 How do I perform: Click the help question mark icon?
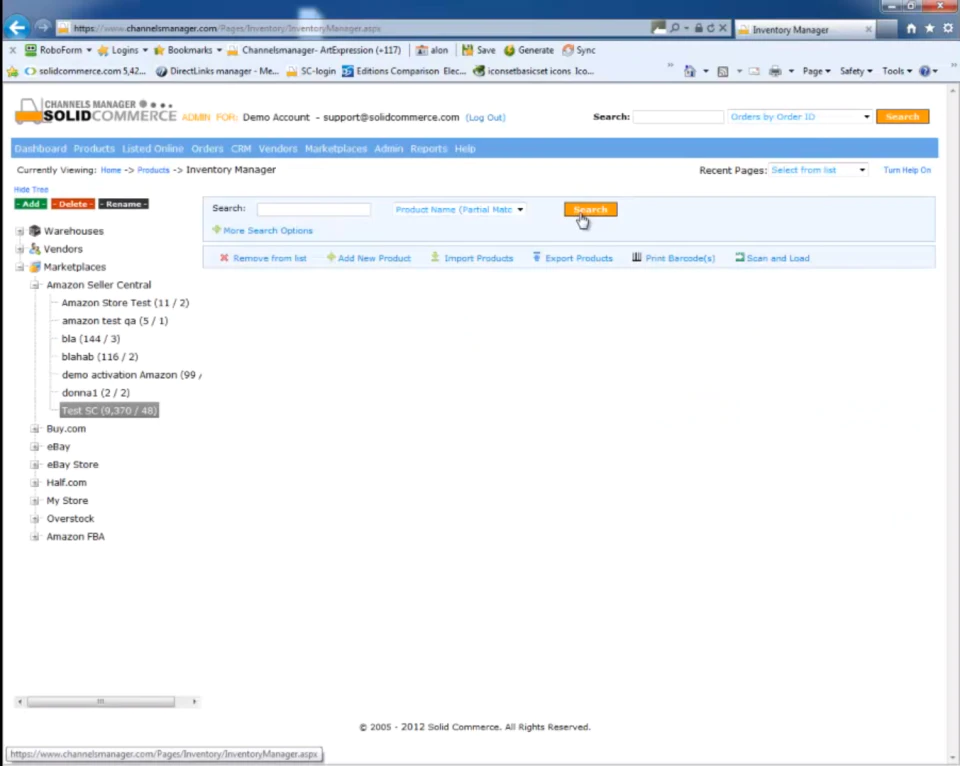(x=924, y=71)
